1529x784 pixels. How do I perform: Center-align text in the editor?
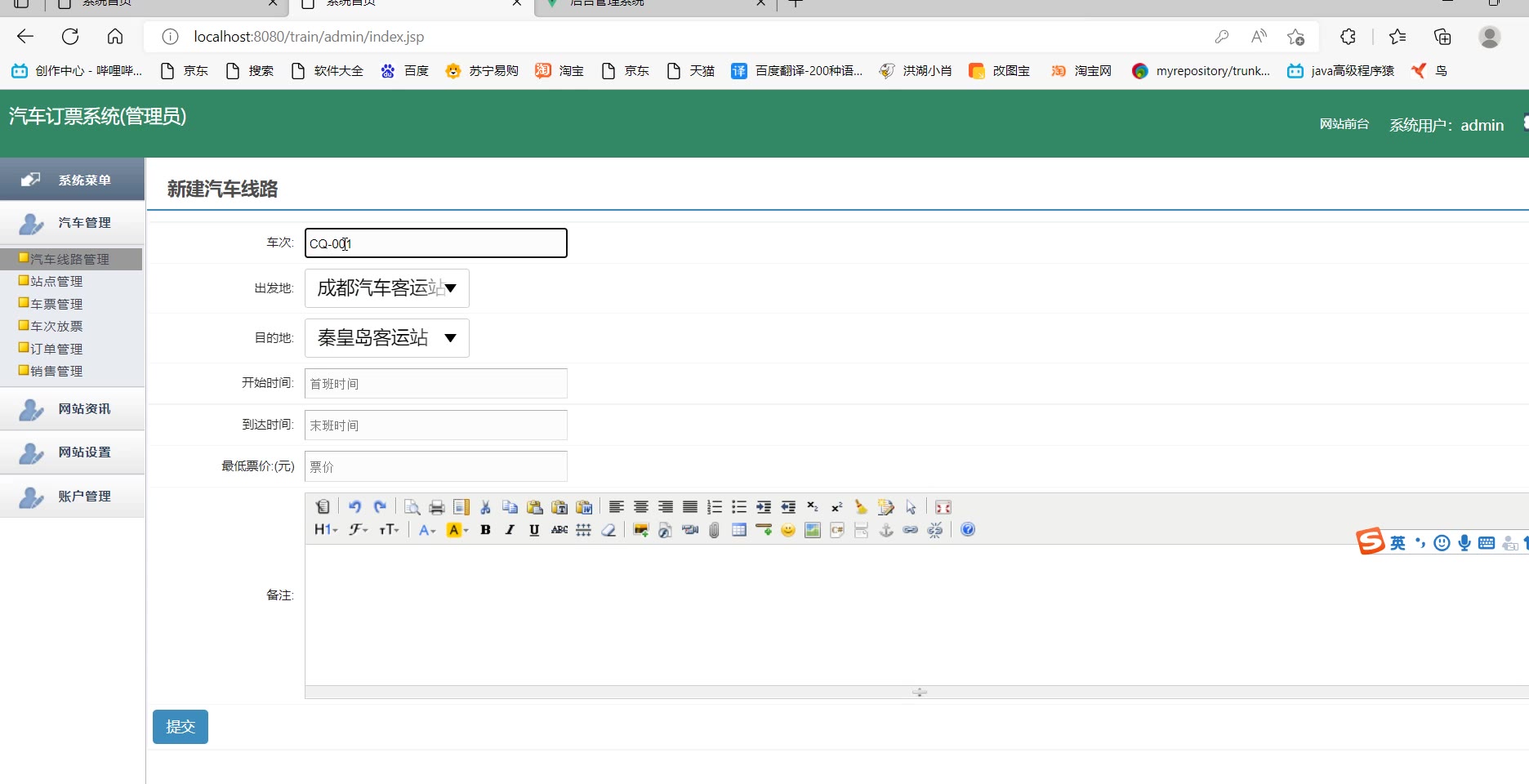[x=641, y=507]
